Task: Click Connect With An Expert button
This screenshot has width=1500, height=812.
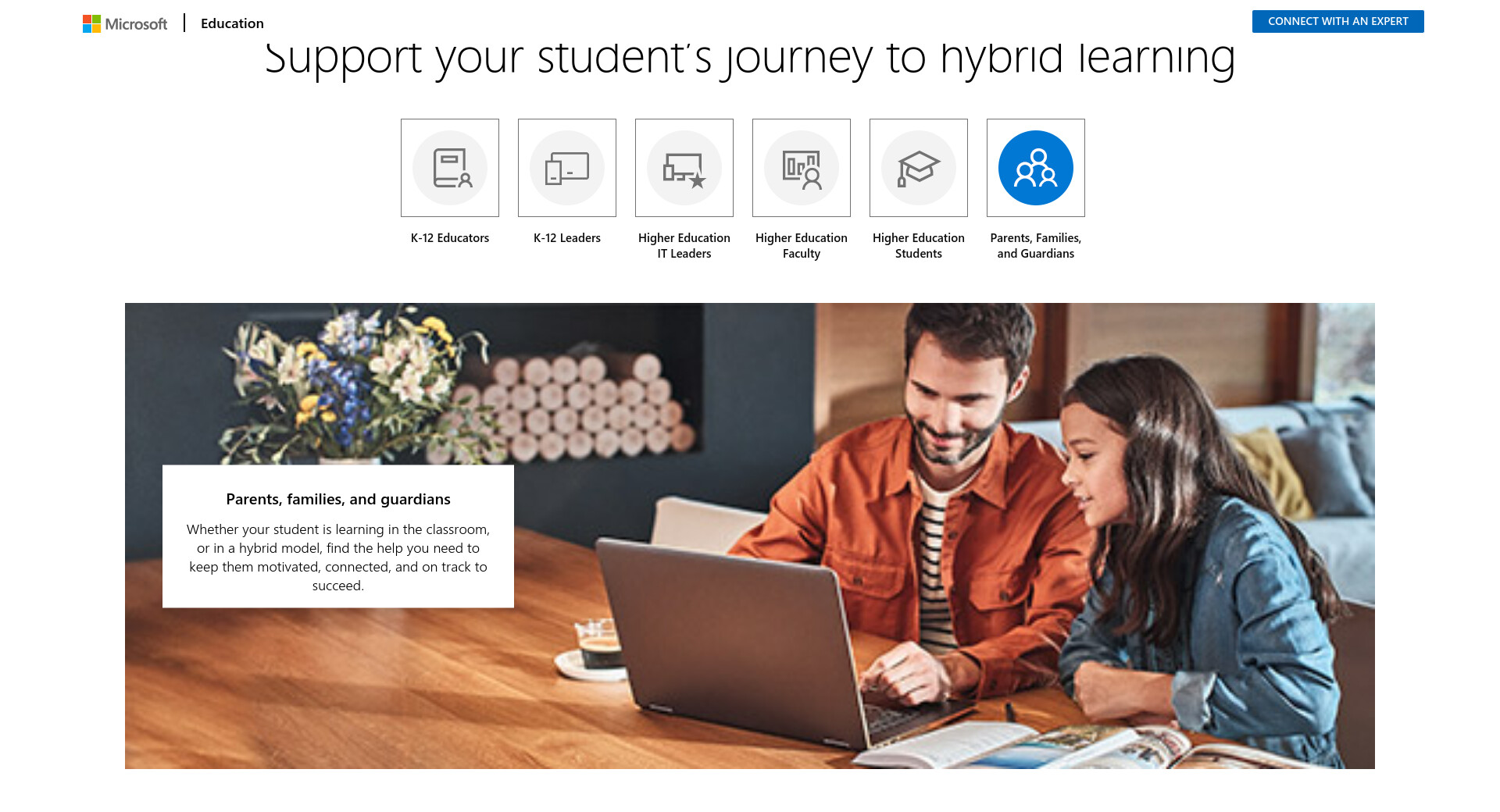Action: [x=1337, y=21]
